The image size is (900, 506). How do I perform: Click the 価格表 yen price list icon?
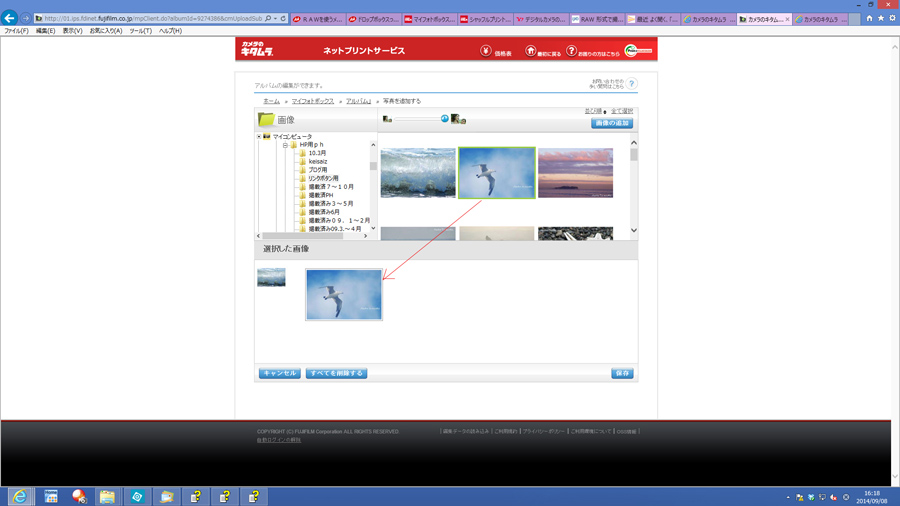(486, 51)
